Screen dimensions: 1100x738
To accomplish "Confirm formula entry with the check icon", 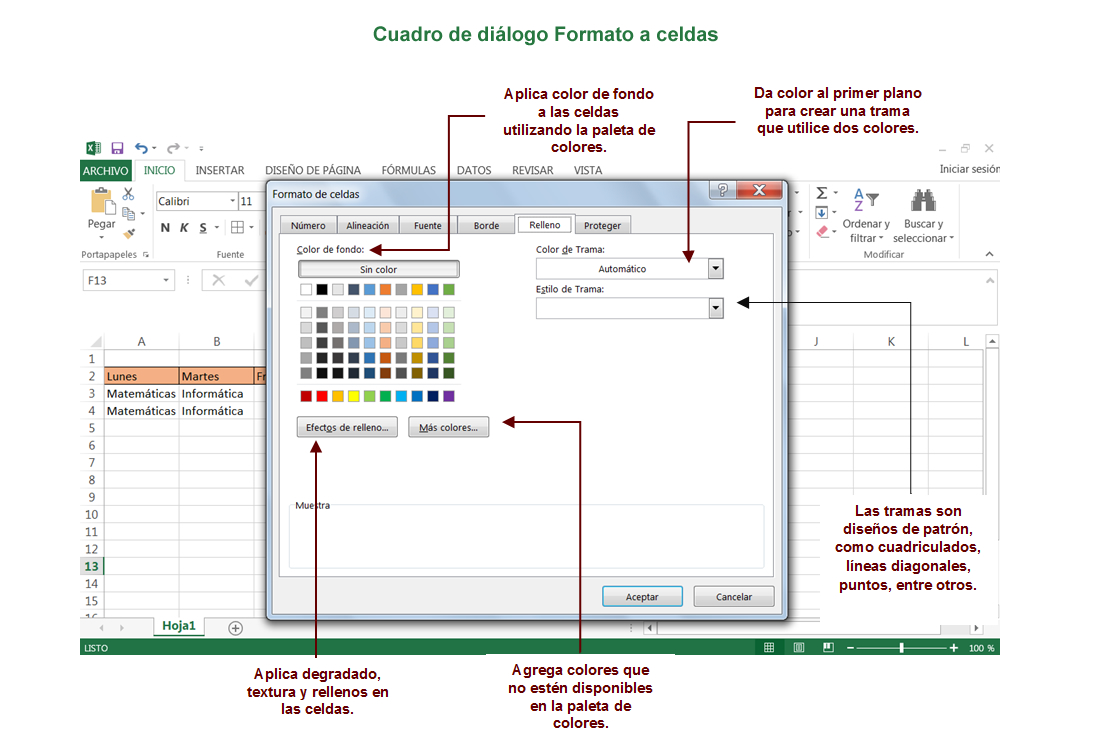I will point(251,281).
